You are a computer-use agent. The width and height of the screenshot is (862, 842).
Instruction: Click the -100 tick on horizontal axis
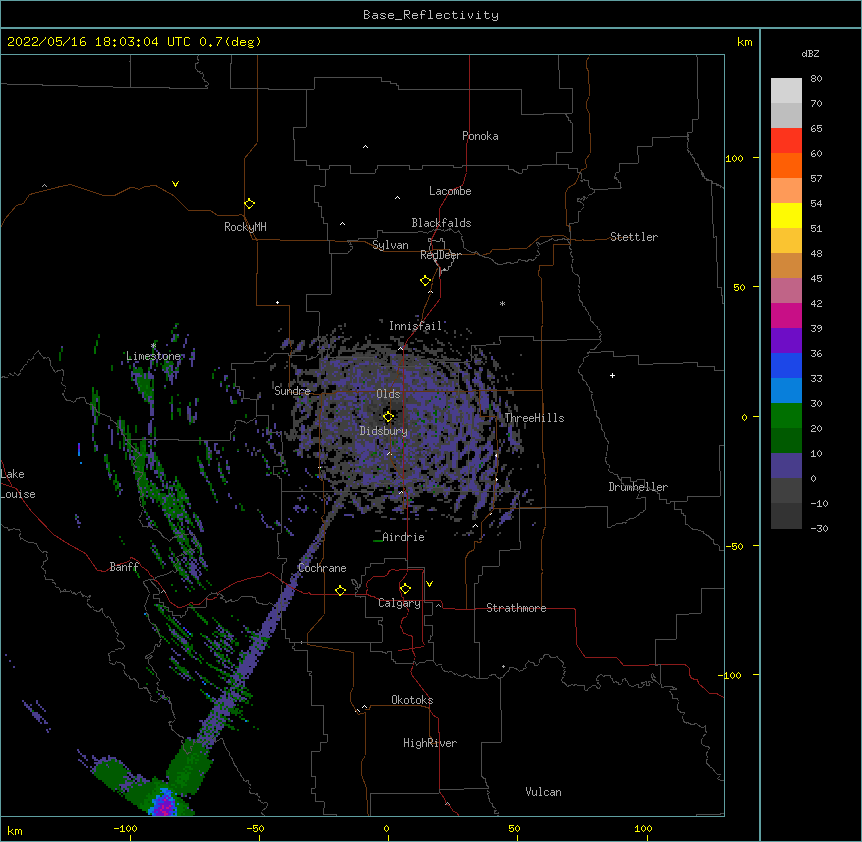coord(125,829)
